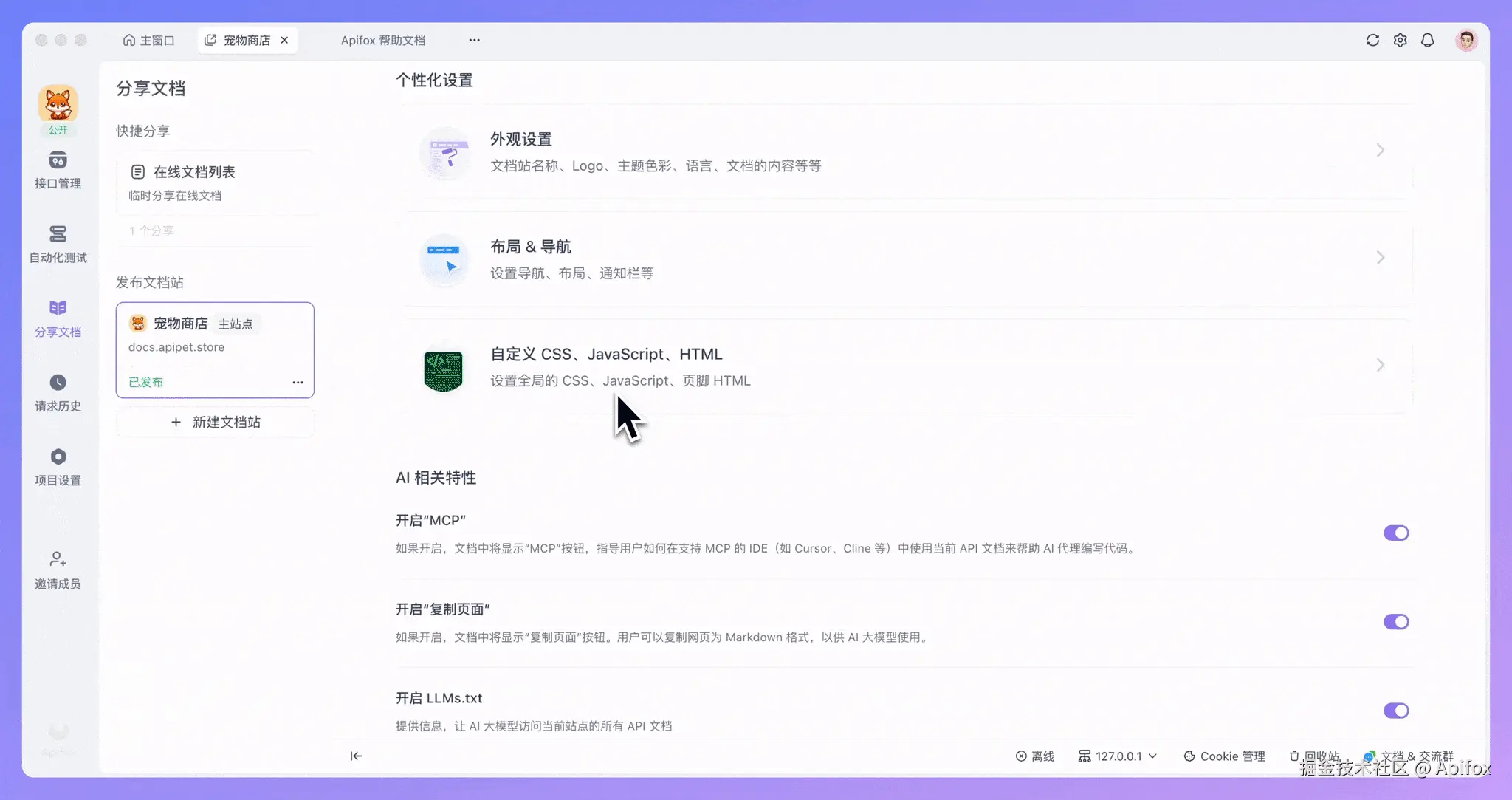Select the 分享文档 sidebar icon

click(x=58, y=308)
